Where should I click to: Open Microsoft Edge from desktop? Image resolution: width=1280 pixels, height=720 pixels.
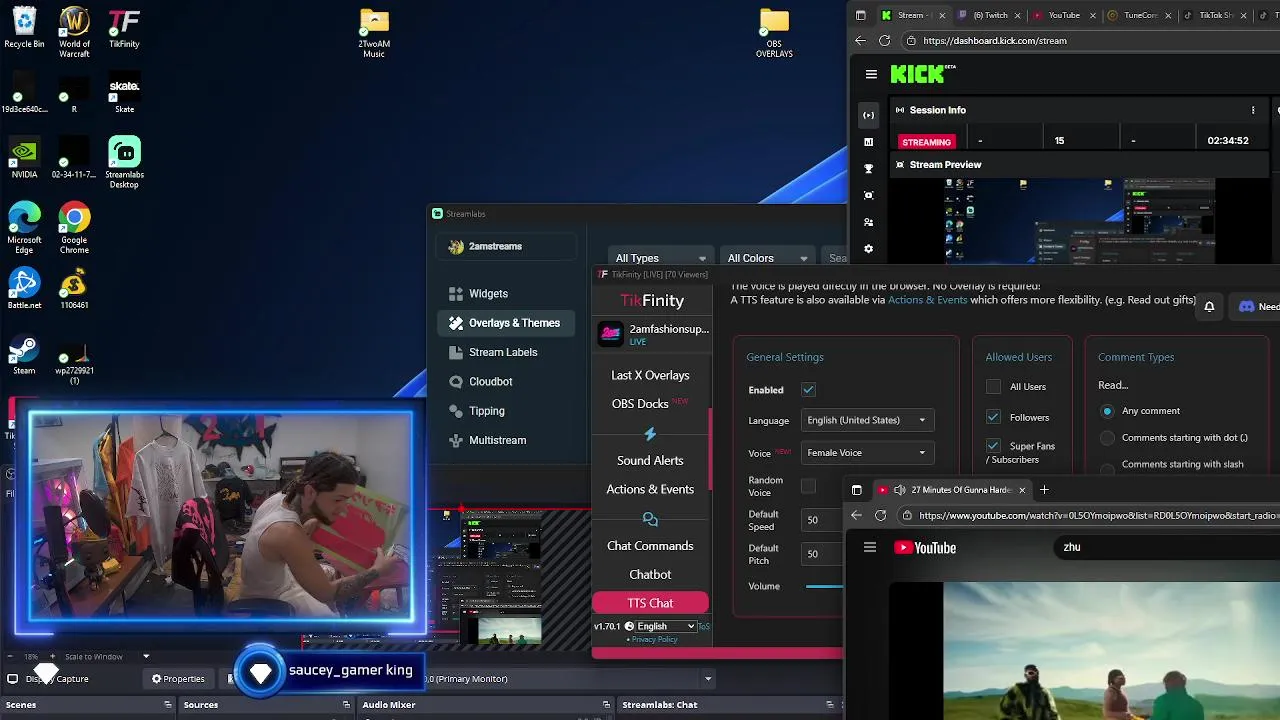point(24,227)
